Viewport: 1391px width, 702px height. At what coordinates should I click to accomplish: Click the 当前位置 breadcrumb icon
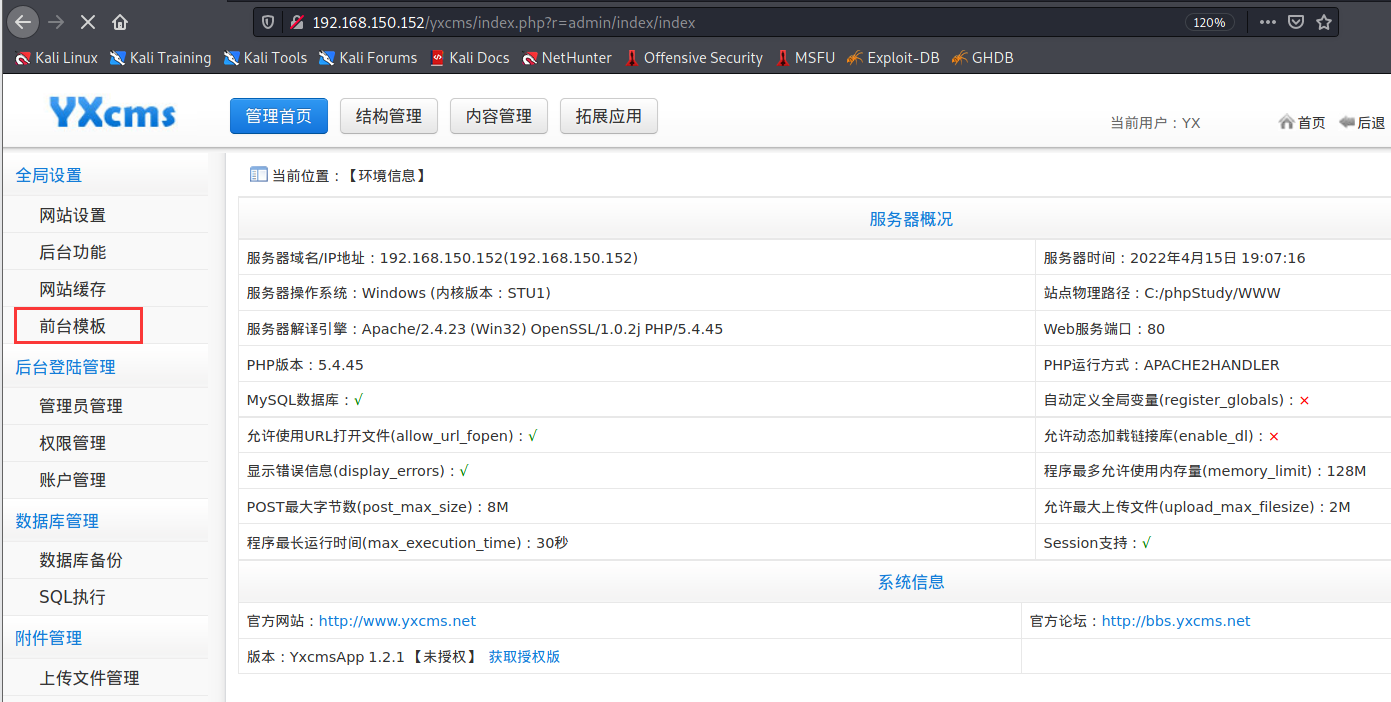point(258,175)
